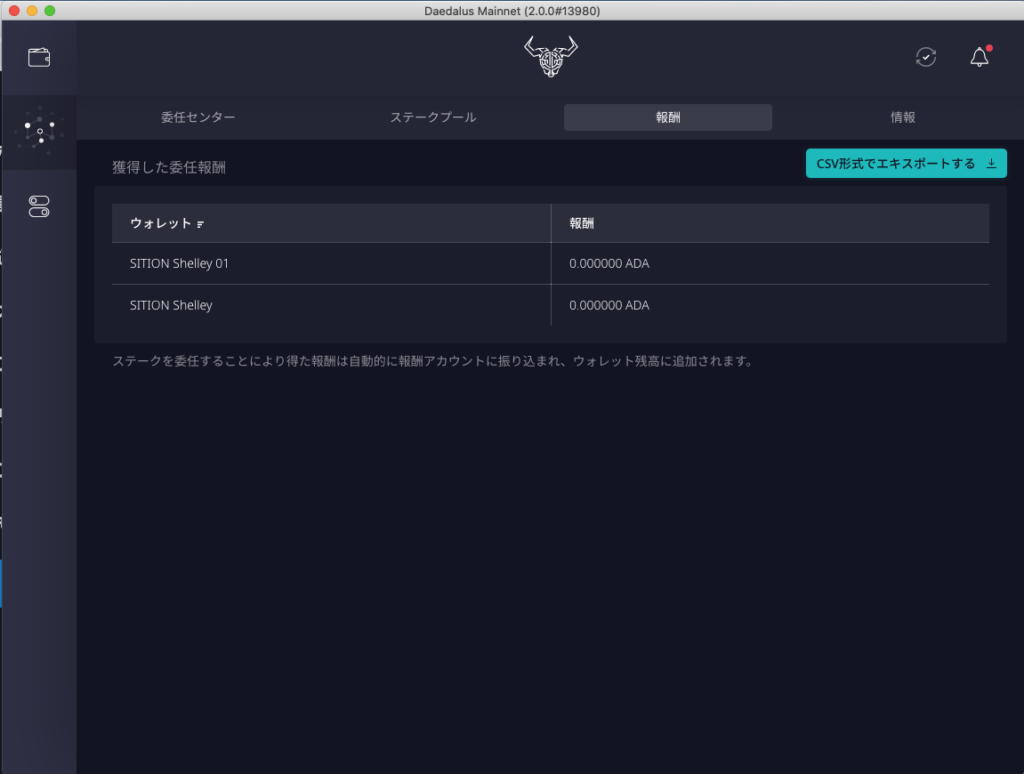
Task: Click the Daedalus bull logo
Action: click(x=551, y=58)
